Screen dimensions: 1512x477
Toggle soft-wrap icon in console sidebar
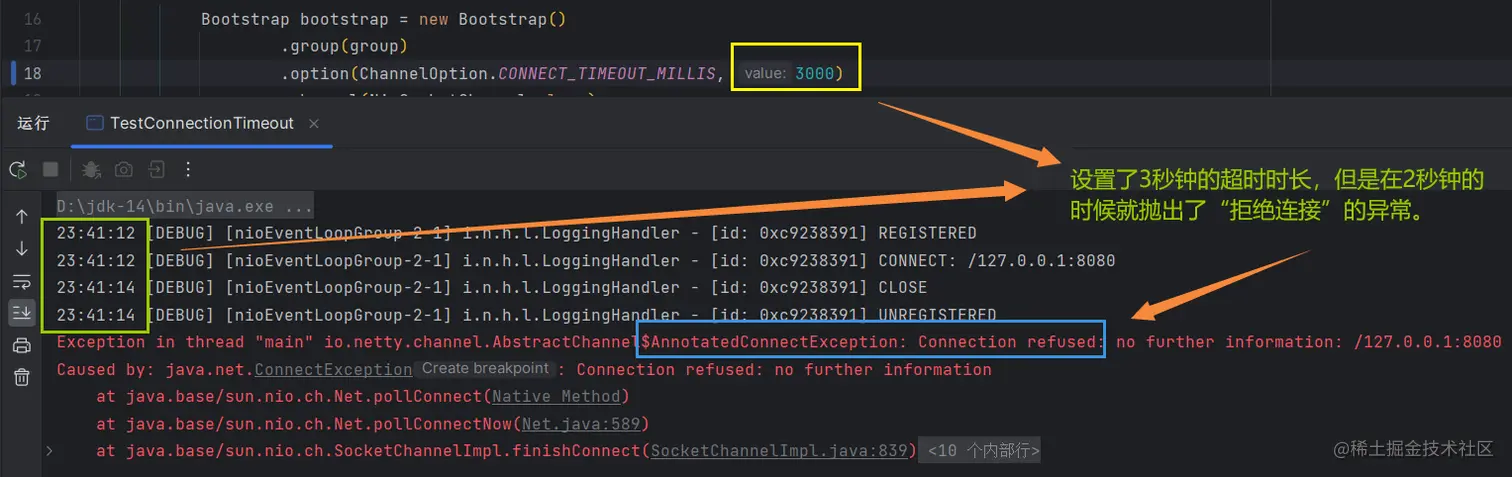pos(21,281)
